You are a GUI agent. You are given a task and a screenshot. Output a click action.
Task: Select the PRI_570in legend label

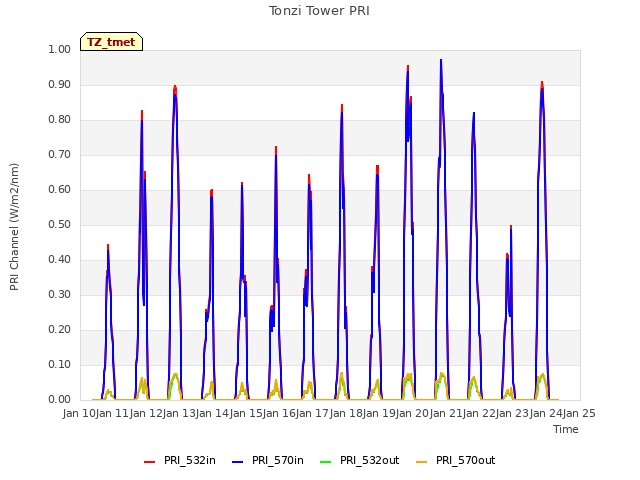278,460
